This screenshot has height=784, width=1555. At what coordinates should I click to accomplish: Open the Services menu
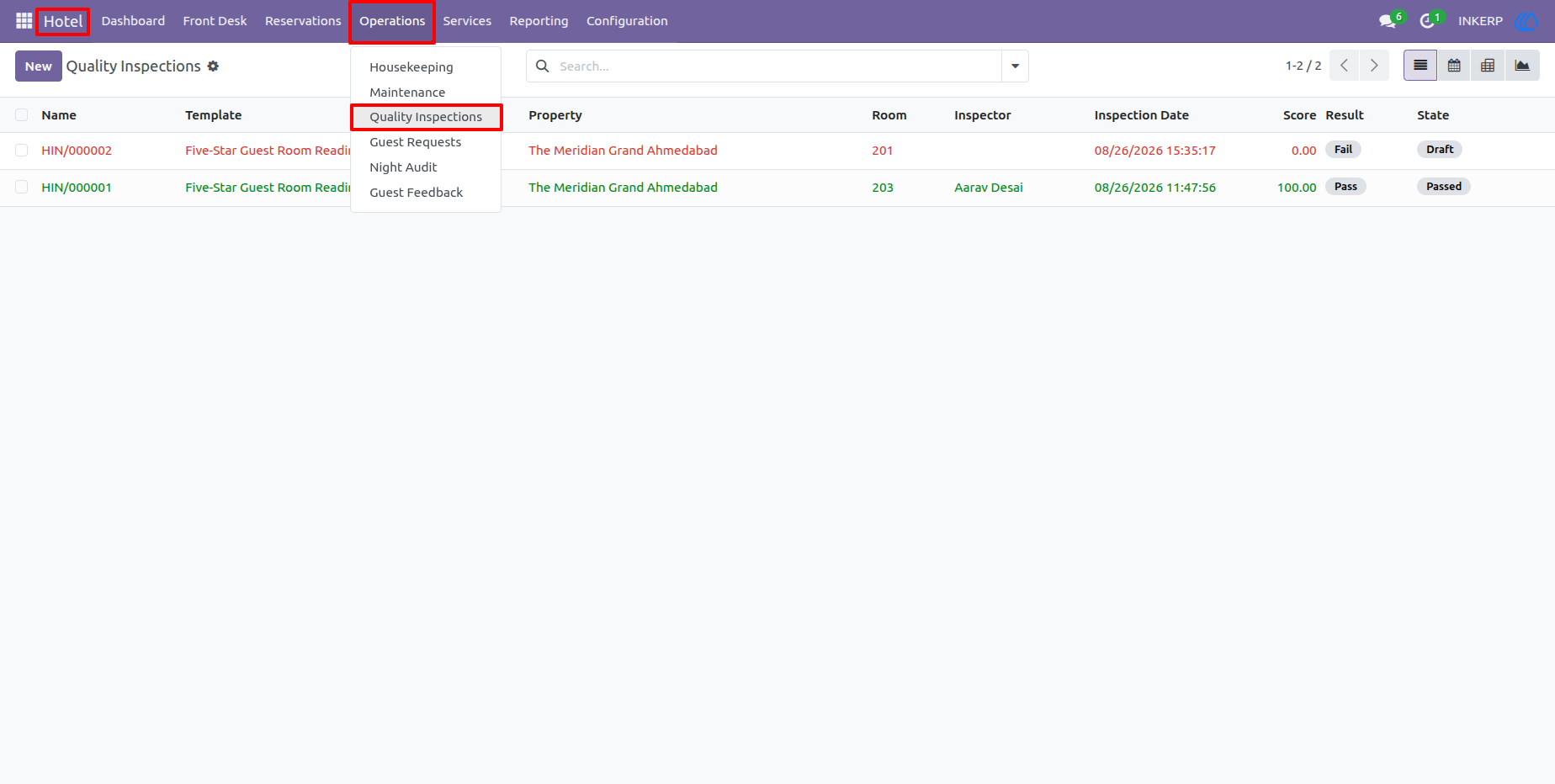(x=467, y=21)
